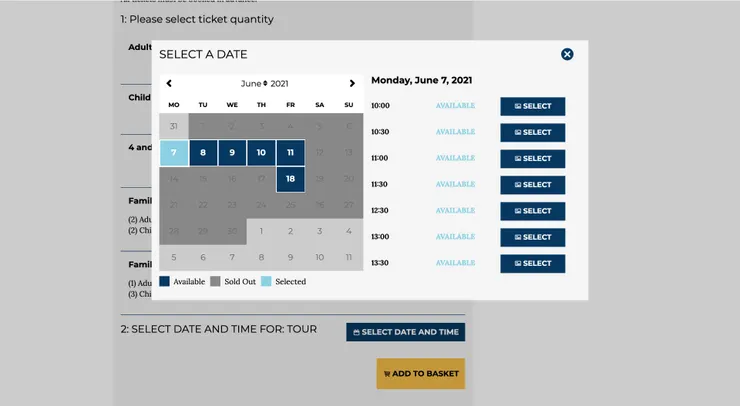Open the month dropdown showing June
740x406 pixels.
(265, 84)
